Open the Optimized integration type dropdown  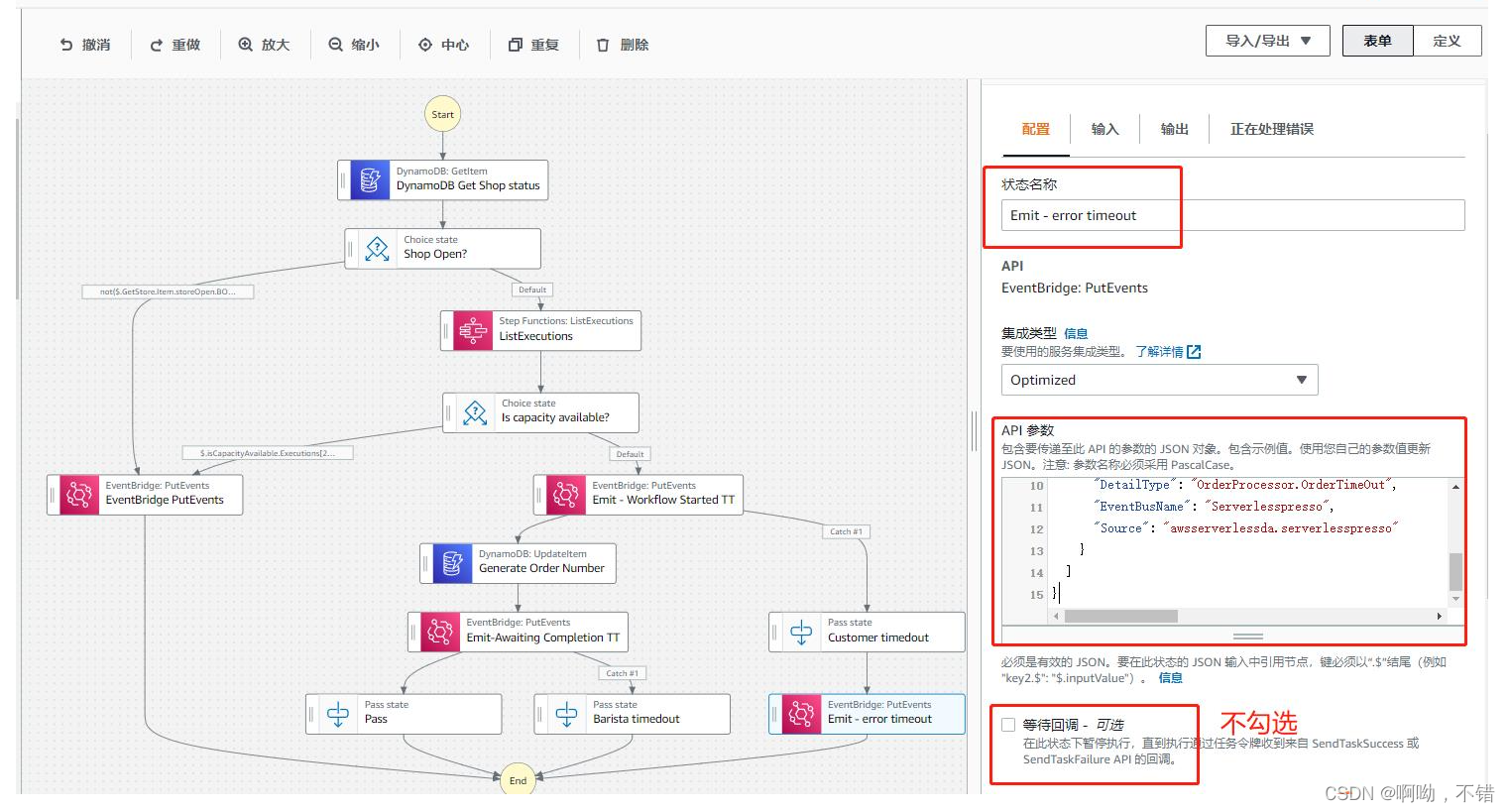pyautogui.click(x=1159, y=380)
